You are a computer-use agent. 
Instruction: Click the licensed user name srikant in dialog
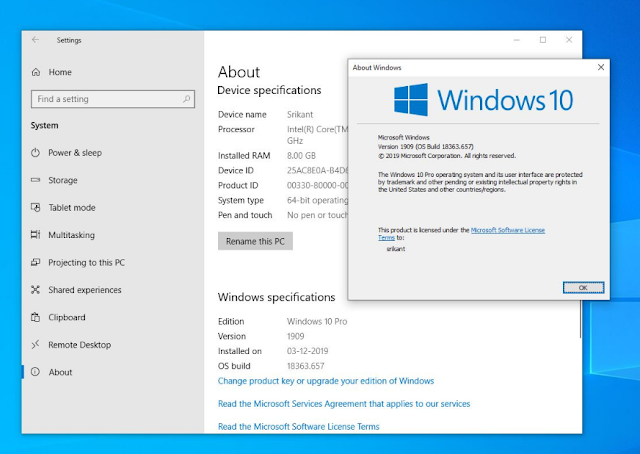tap(396, 249)
